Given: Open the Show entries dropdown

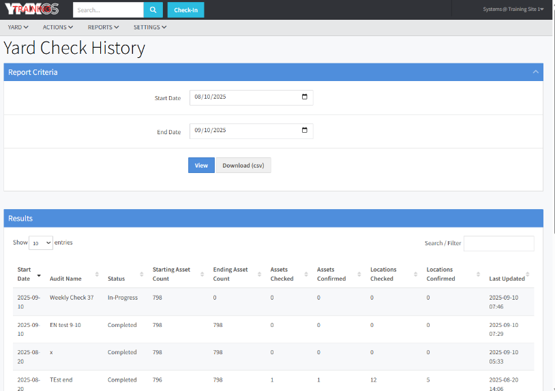Looking at the screenshot, I should (x=41, y=243).
